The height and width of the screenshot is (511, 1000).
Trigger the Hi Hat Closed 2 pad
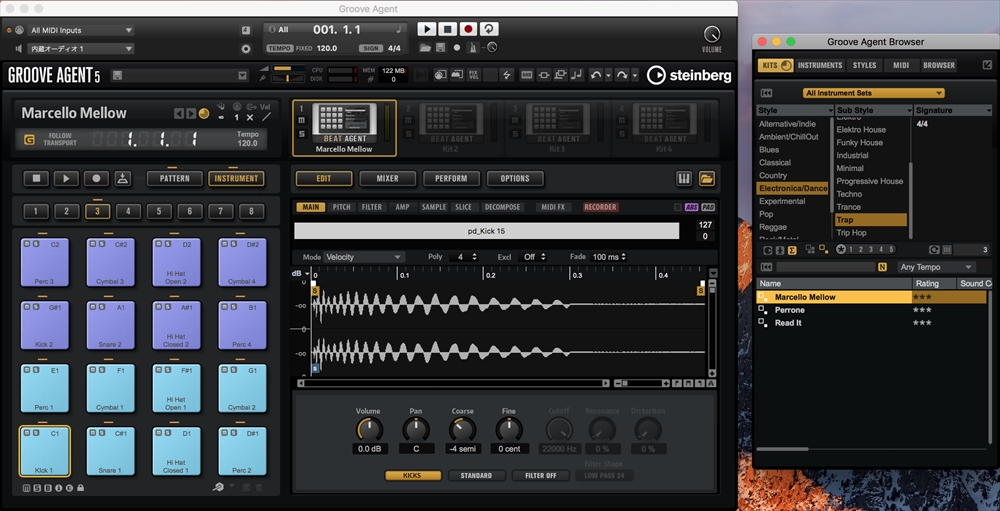pyautogui.click(x=176, y=325)
